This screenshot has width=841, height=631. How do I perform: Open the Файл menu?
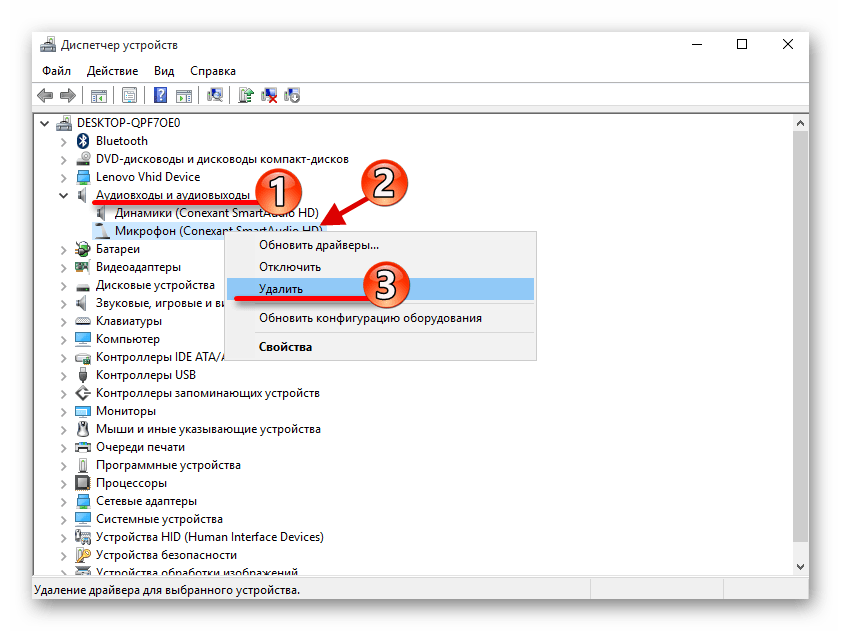(58, 71)
